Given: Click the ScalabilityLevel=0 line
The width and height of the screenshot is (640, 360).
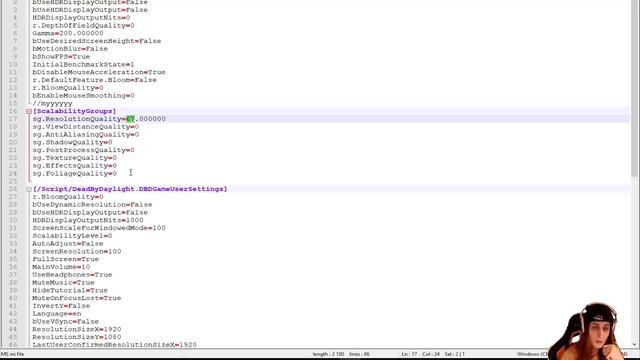Looking at the screenshot, I should coord(72,236).
